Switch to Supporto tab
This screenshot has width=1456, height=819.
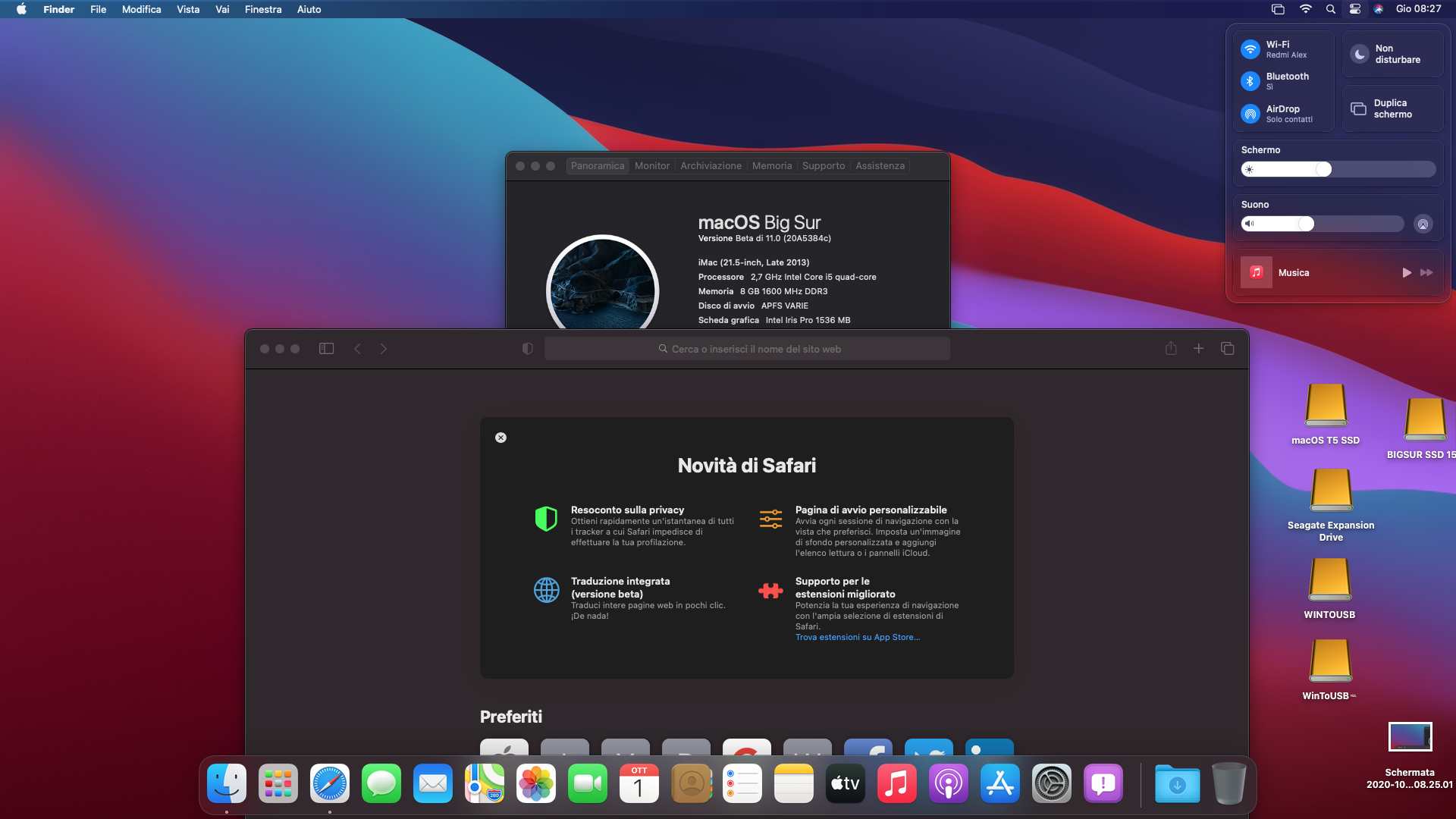[824, 165]
